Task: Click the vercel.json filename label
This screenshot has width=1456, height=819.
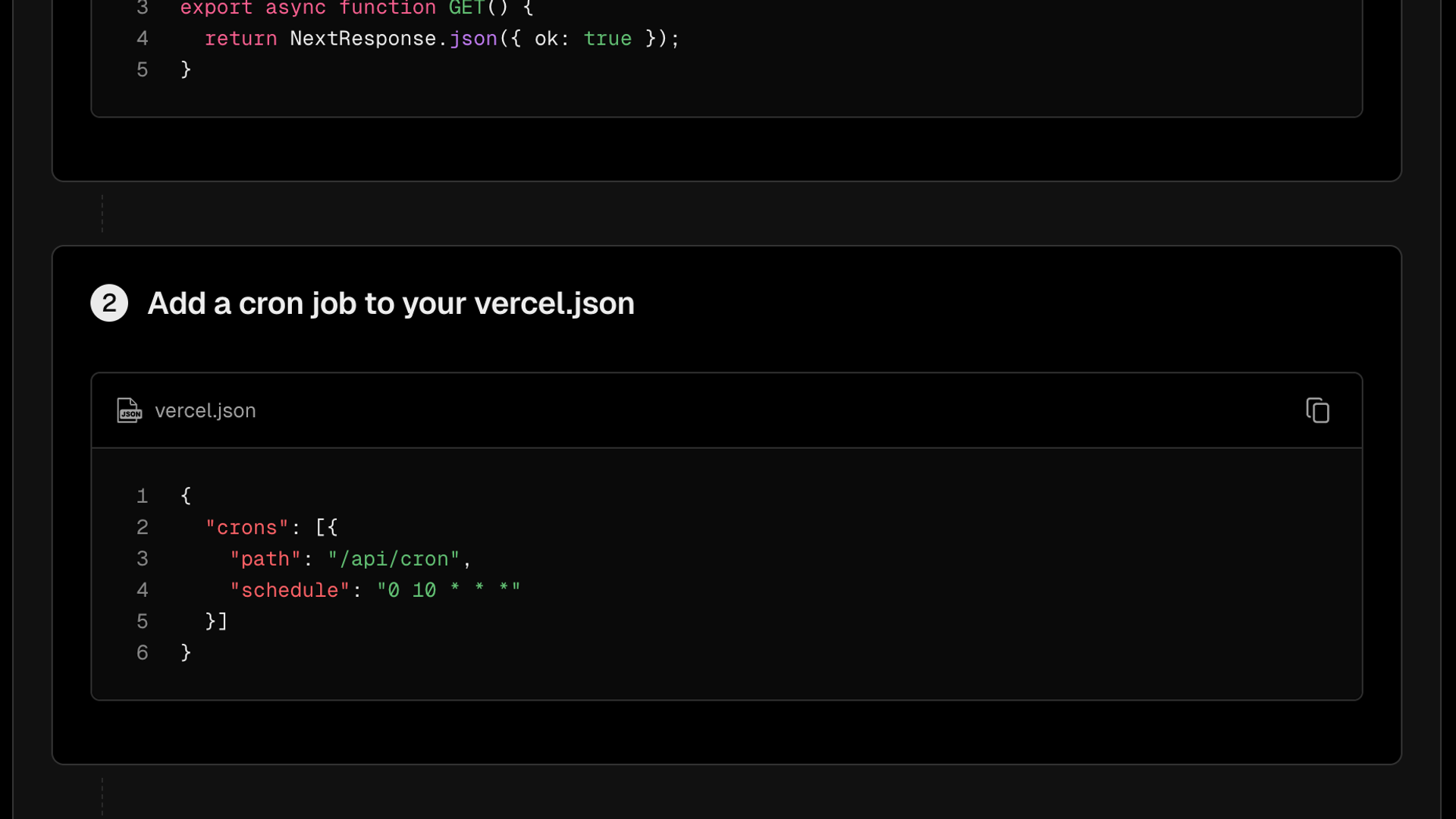Action: (x=205, y=410)
